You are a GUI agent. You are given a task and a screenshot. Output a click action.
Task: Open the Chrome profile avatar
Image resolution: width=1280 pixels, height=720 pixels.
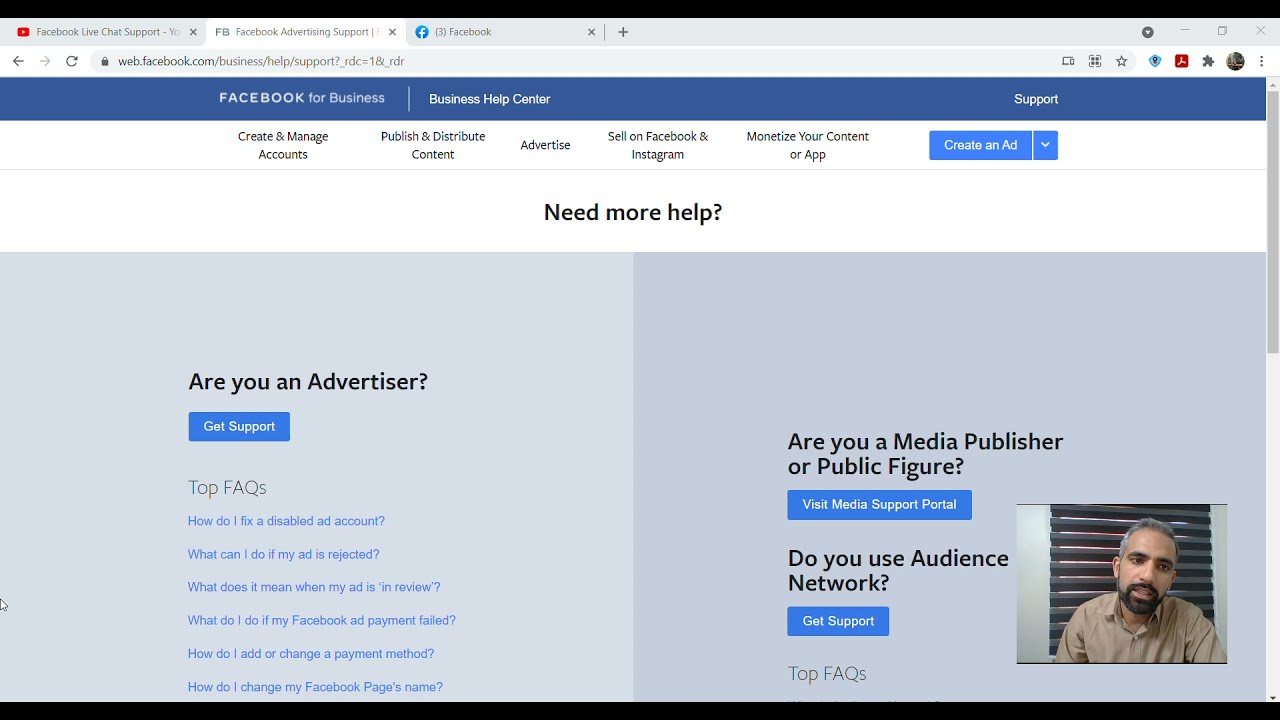1235,61
